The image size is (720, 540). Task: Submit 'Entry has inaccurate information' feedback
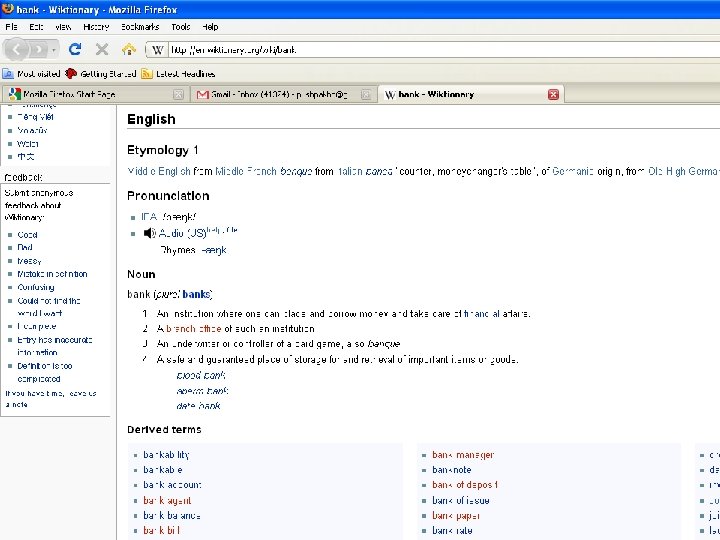click(x=55, y=346)
